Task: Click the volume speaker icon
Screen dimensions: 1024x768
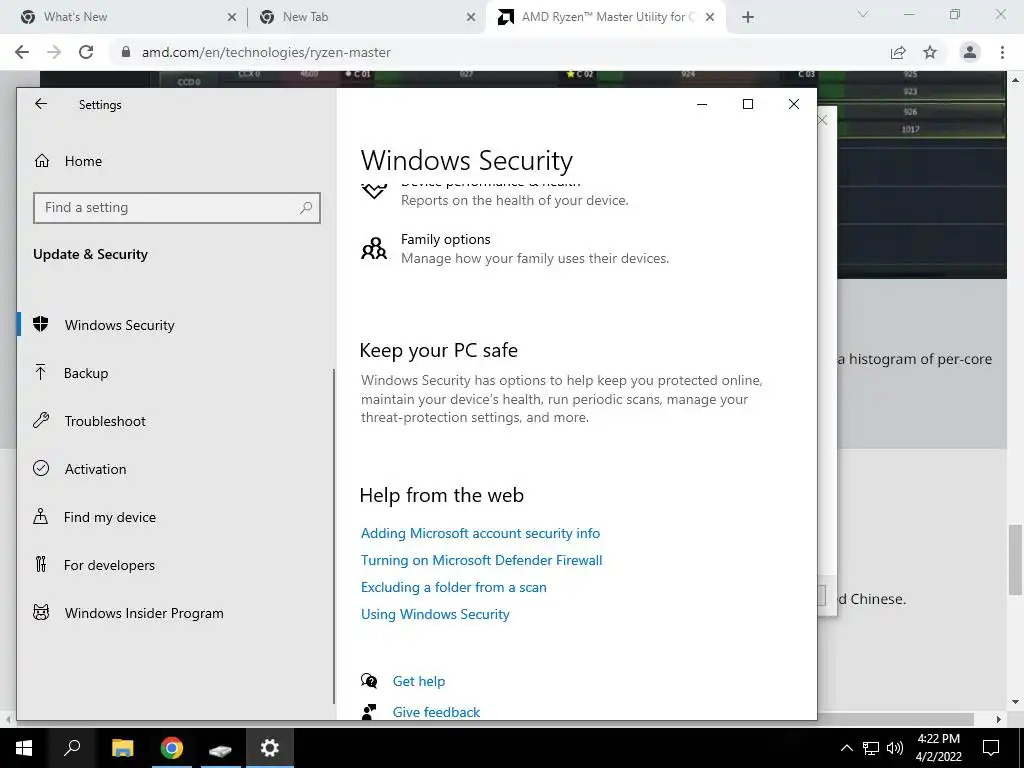Action: coord(895,748)
